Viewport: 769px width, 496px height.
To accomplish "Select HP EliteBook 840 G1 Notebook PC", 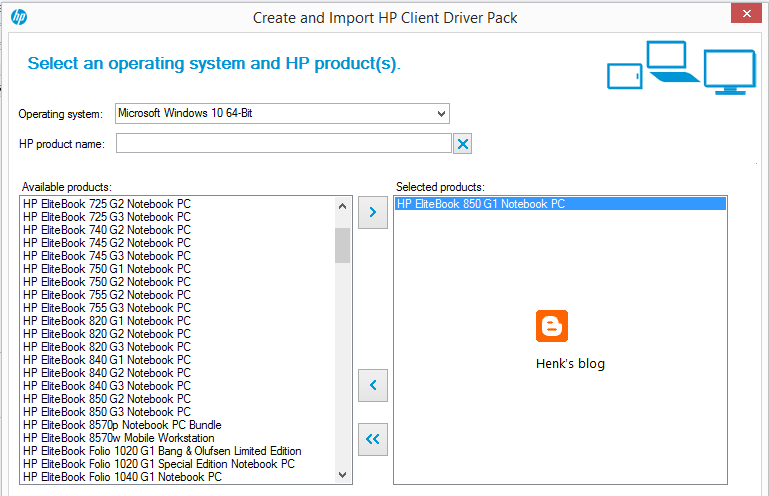I will coord(107,360).
